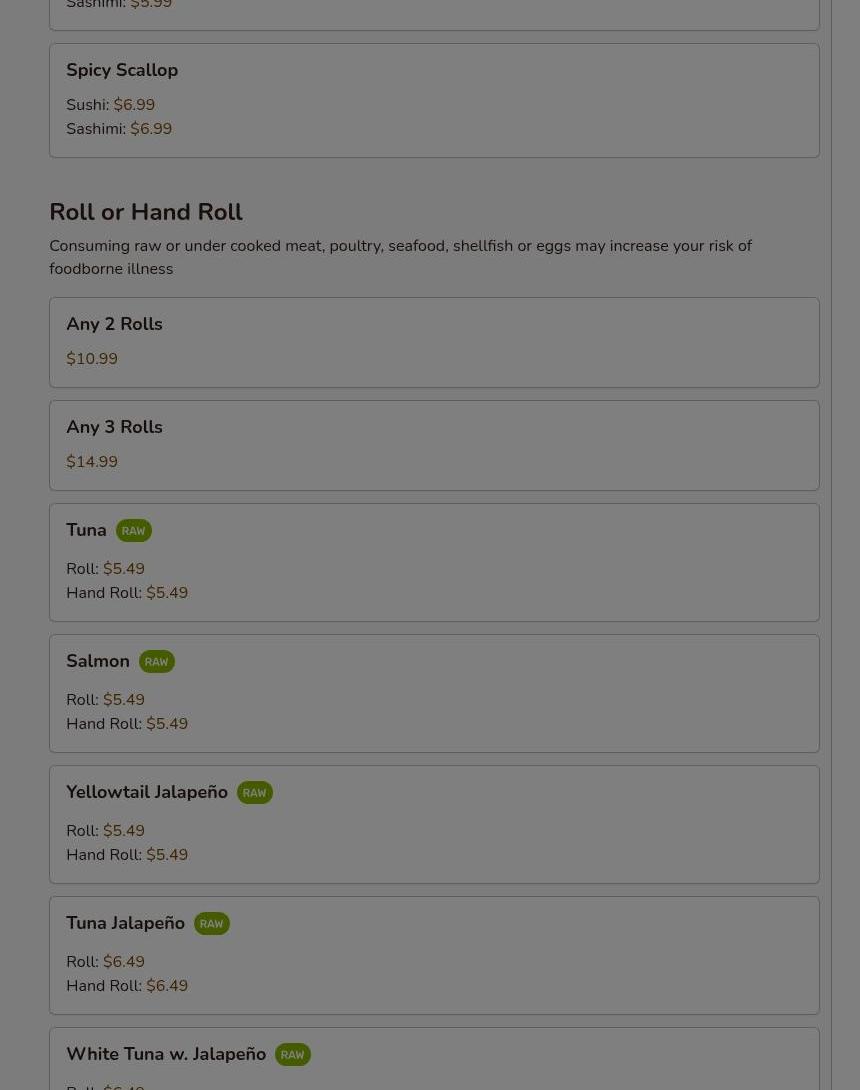860x1090 pixels.
Task: Click the Tuna Jalapeño RAW badge
Action: pyautogui.click(x=211, y=923)
